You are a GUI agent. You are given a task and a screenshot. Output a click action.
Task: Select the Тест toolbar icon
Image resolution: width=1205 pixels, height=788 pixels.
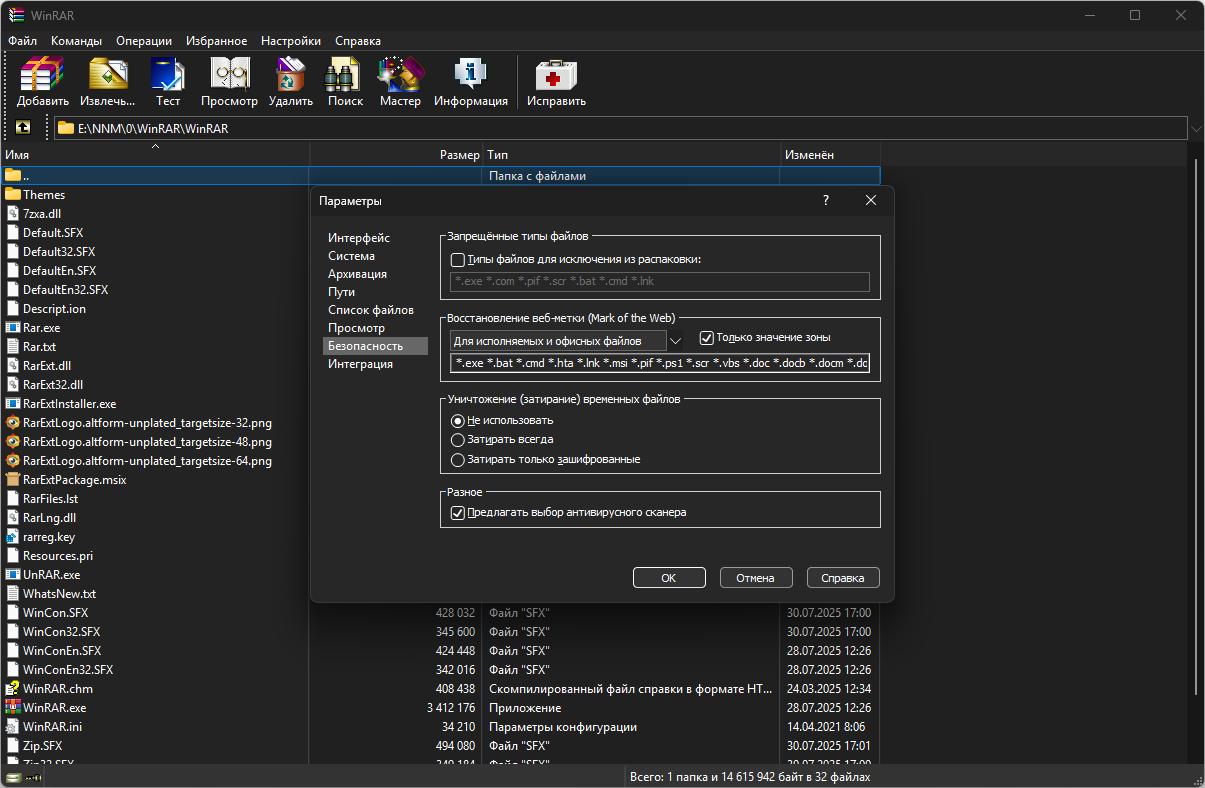coord(168,75)
